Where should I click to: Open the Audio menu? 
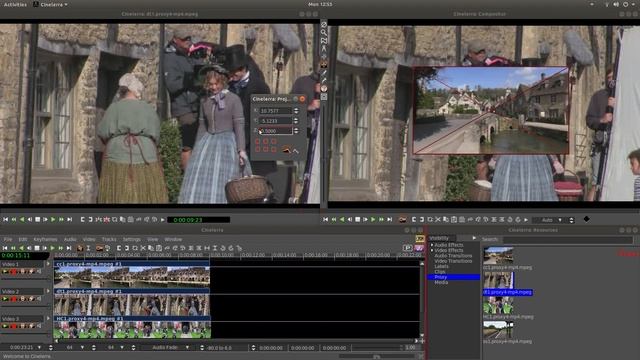point(70,239)
